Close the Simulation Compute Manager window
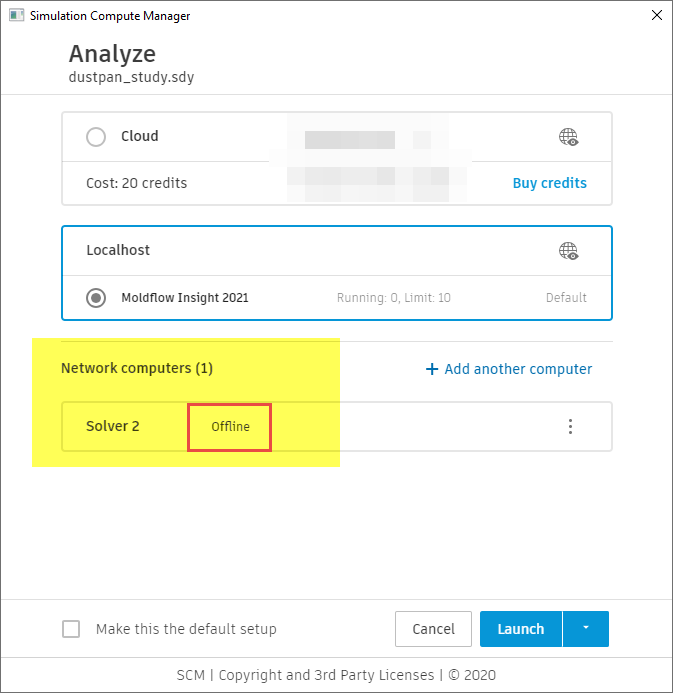 [656, 16]
